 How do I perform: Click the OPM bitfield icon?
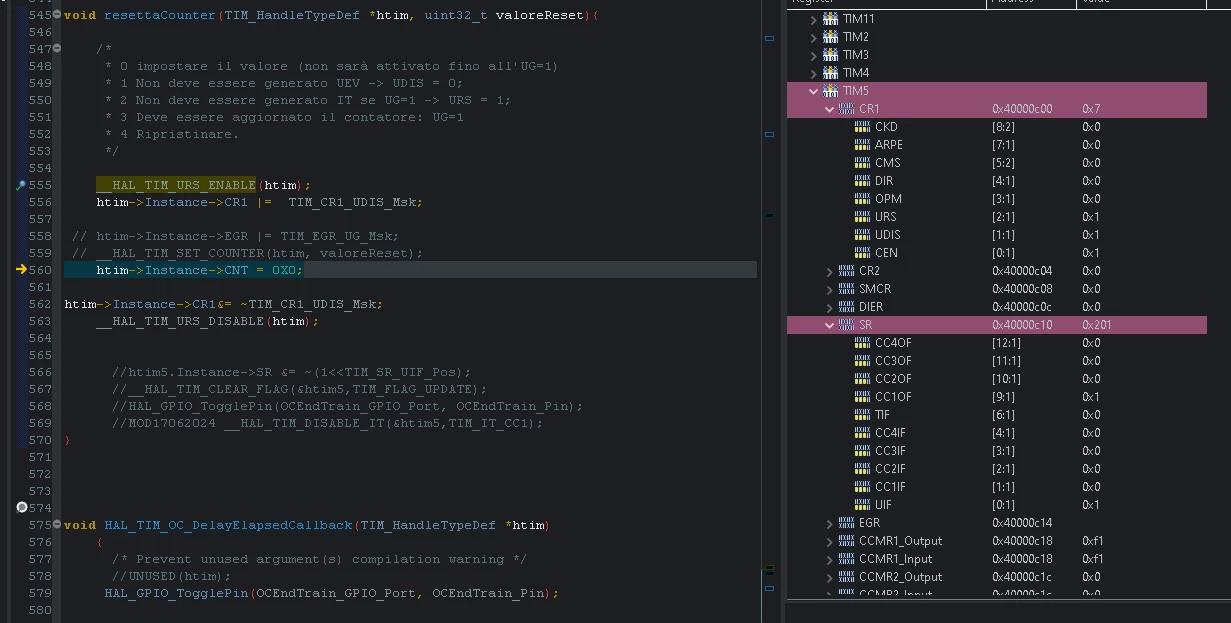click(862, 199)
